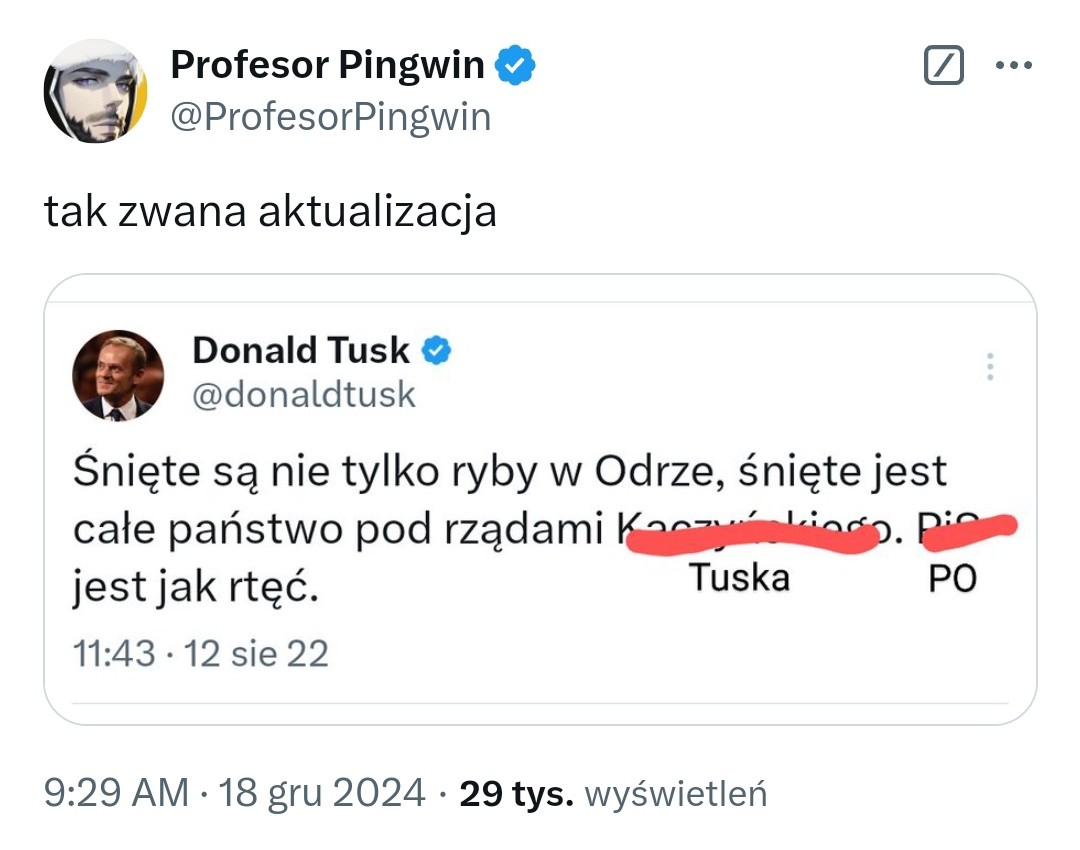
Task: Open the Profesor Pingwin display name link
Action: coord(327,66)
